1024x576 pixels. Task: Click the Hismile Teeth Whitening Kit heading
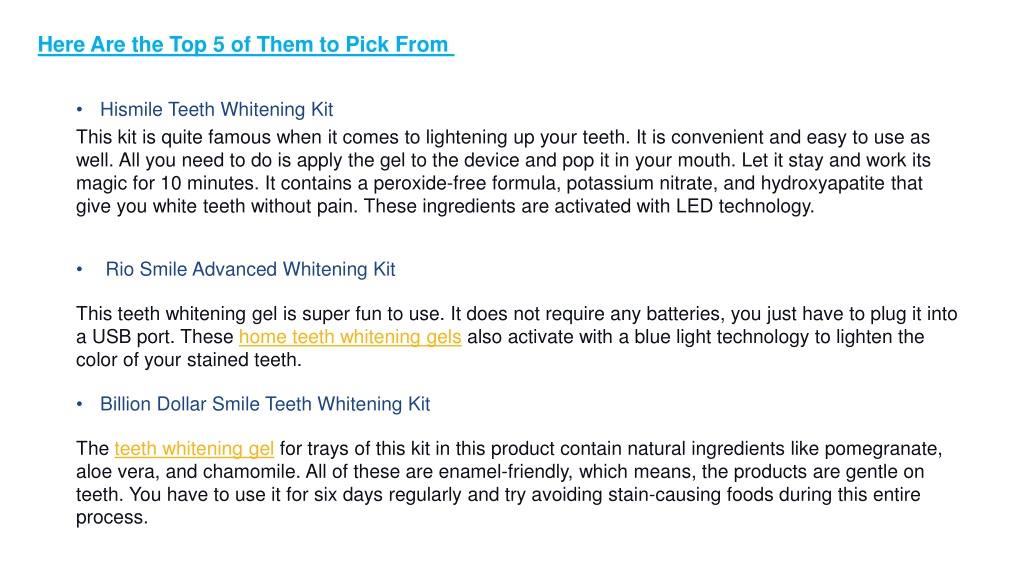(217, 109)
